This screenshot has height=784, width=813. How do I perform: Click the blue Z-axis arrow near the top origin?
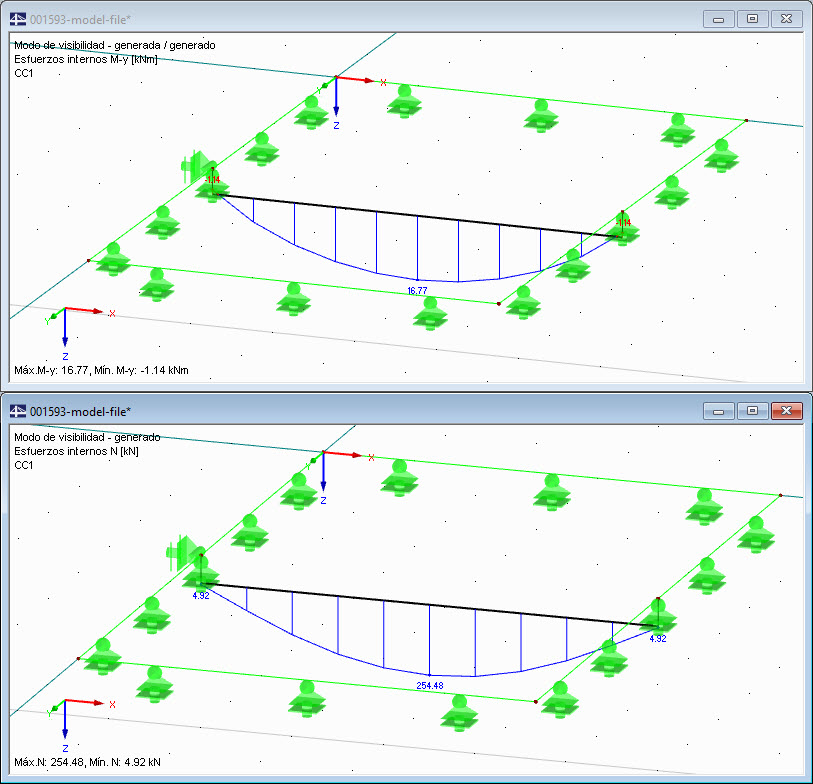pos(336,110)
